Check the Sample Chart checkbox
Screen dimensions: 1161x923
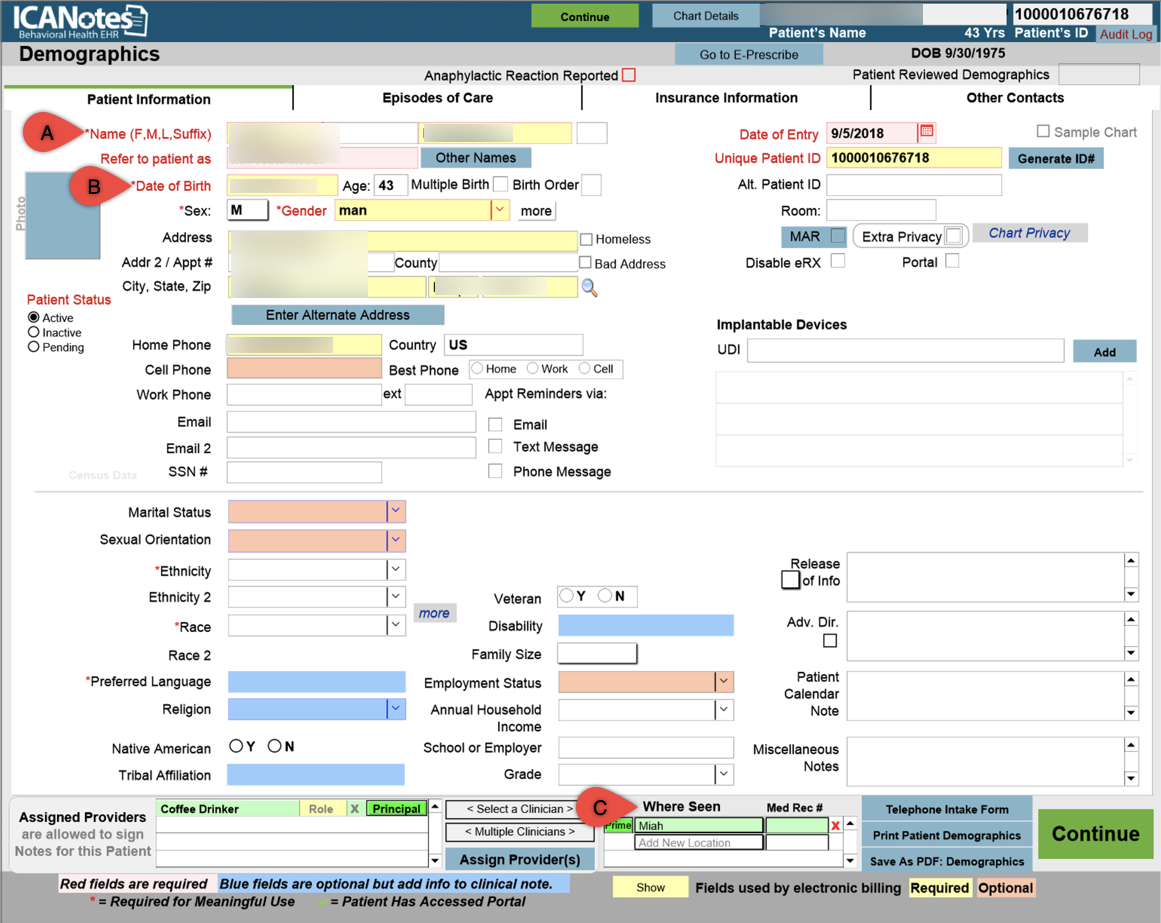tap(1043, 131)
